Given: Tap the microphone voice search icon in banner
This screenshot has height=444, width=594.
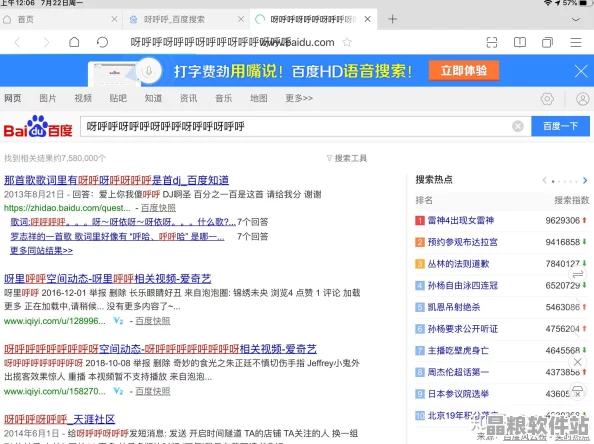Looking at the screenshot, I should 149,70.
